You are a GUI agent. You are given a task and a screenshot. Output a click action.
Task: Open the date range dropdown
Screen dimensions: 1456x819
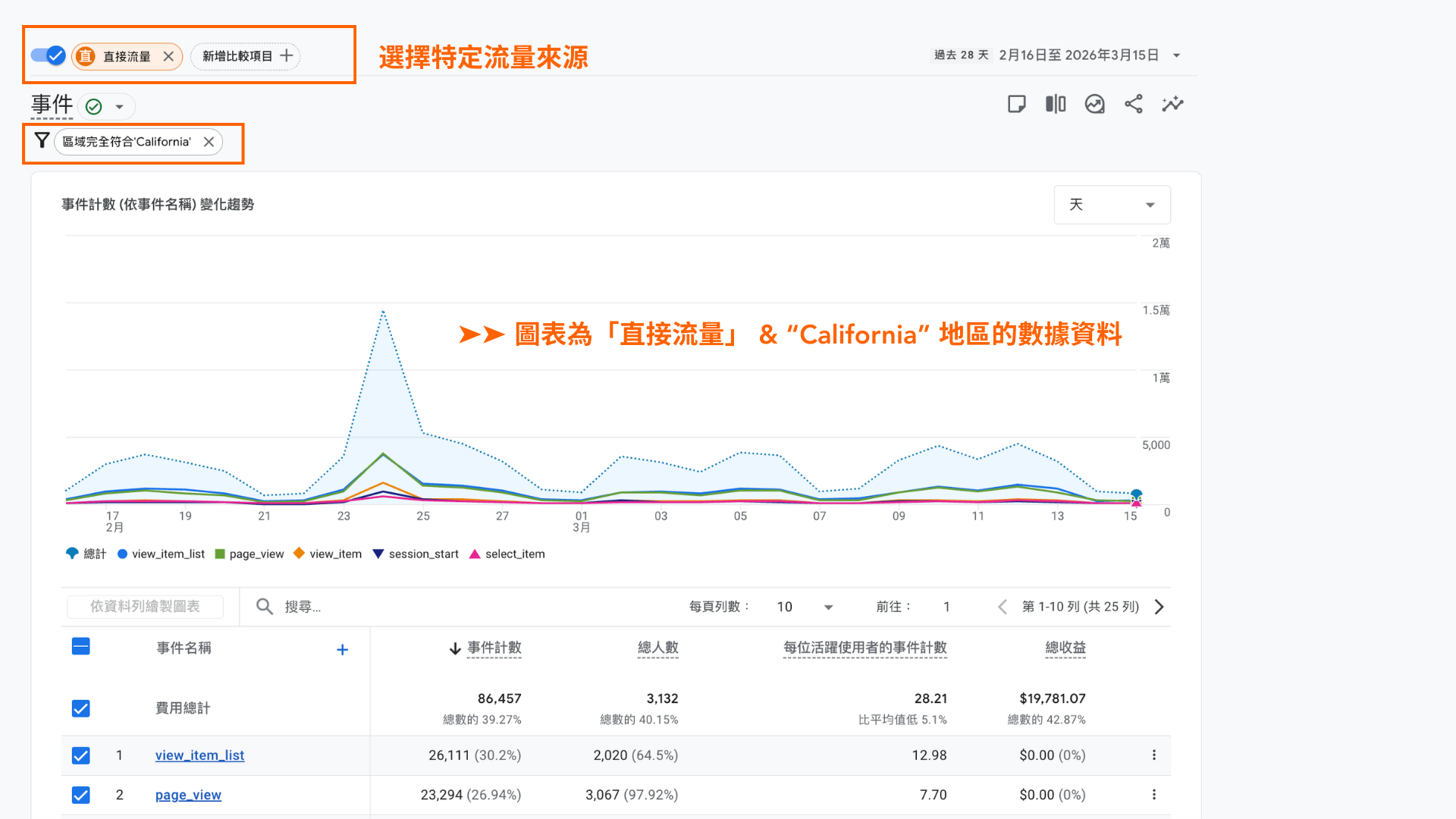coord(1176,55)
